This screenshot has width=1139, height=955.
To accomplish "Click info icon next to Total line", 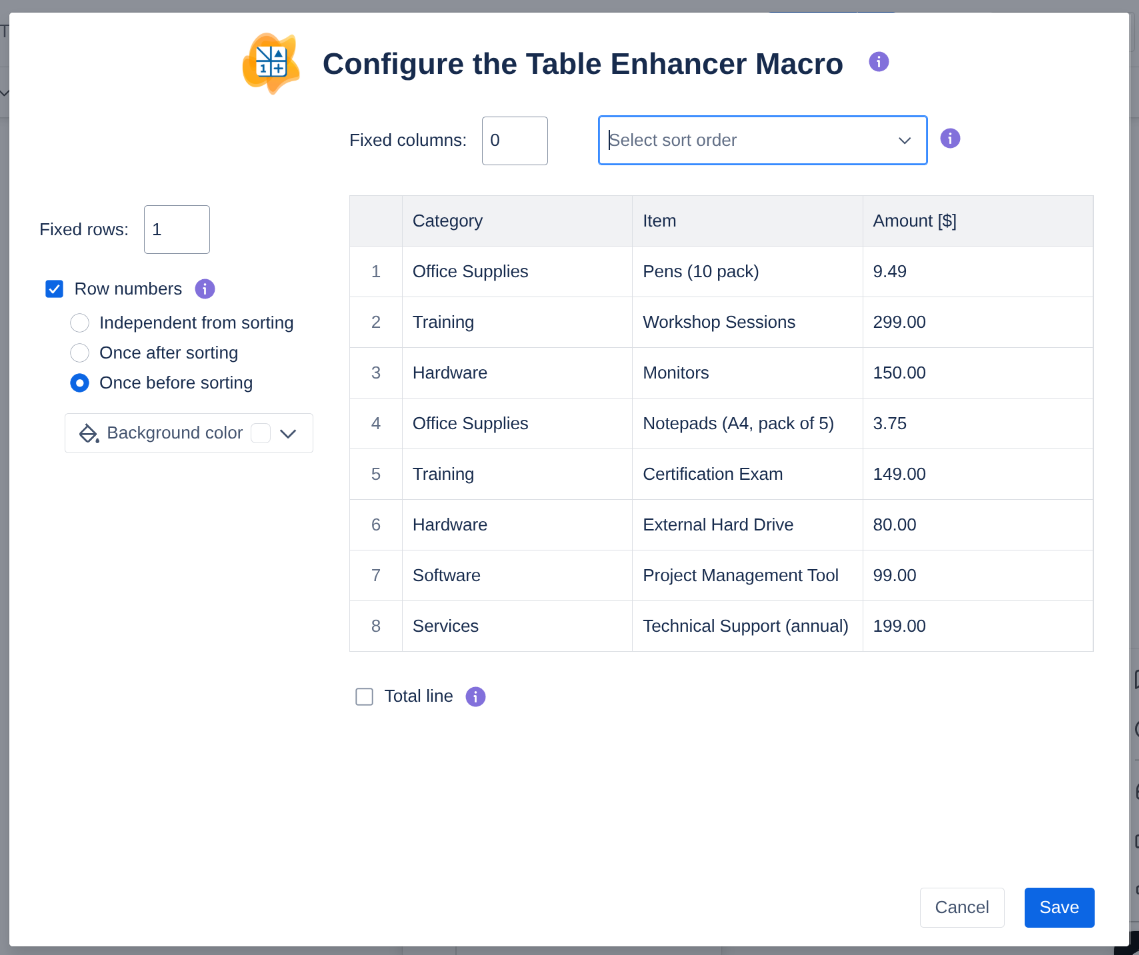I will point(476,697).
